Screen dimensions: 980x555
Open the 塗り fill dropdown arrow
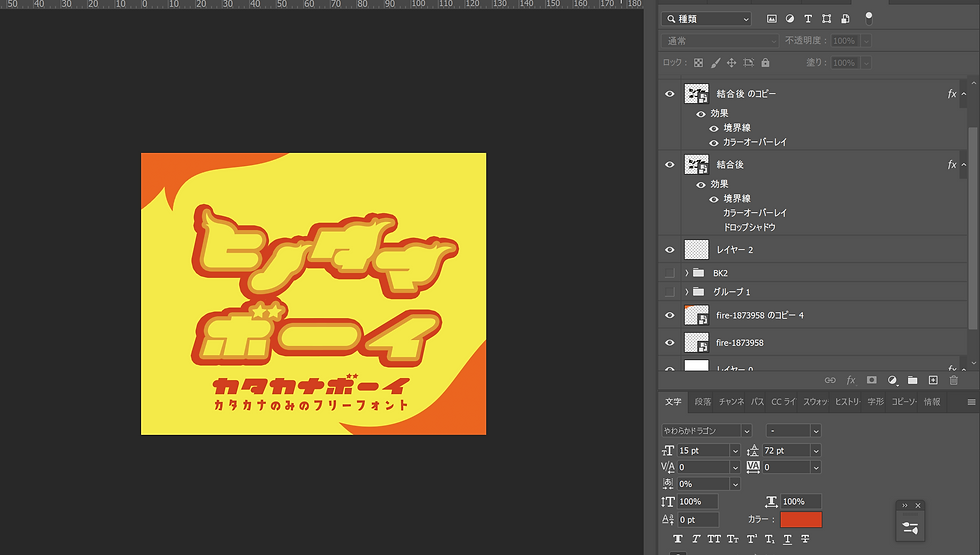pos(866,62)
